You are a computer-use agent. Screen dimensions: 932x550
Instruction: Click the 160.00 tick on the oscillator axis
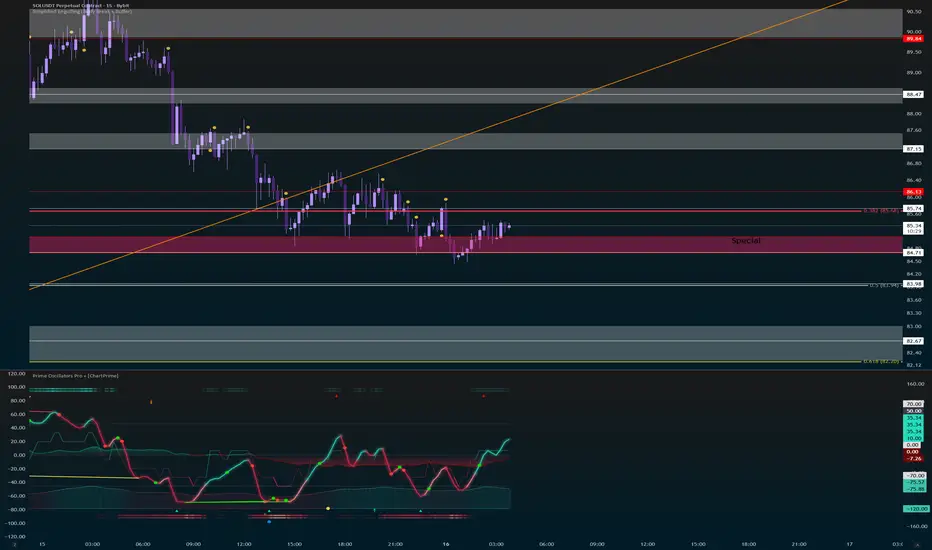(915, 384)
